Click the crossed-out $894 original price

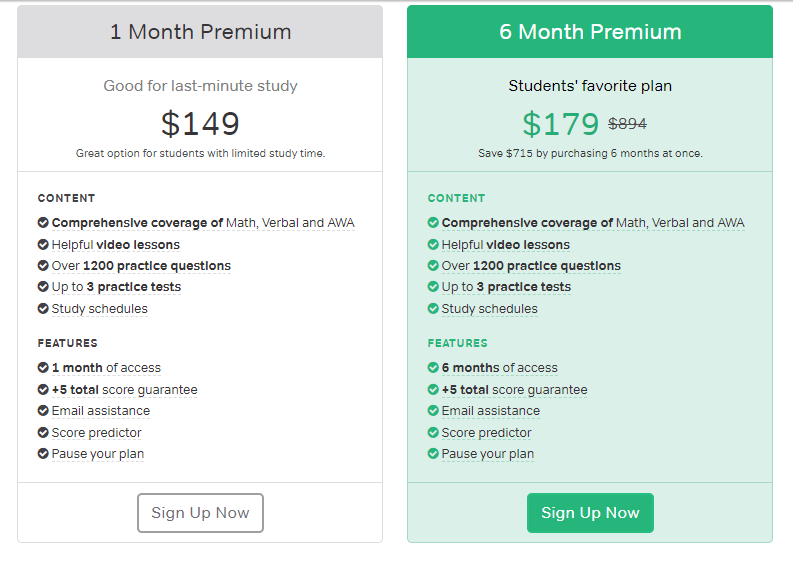pyautogui.click(x=627, y=125)
